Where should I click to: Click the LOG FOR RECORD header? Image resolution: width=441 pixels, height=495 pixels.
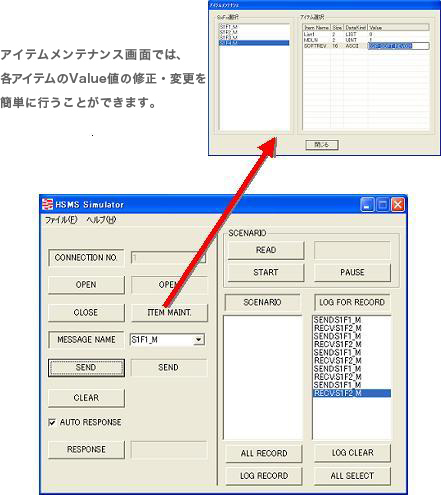[352, 302]
